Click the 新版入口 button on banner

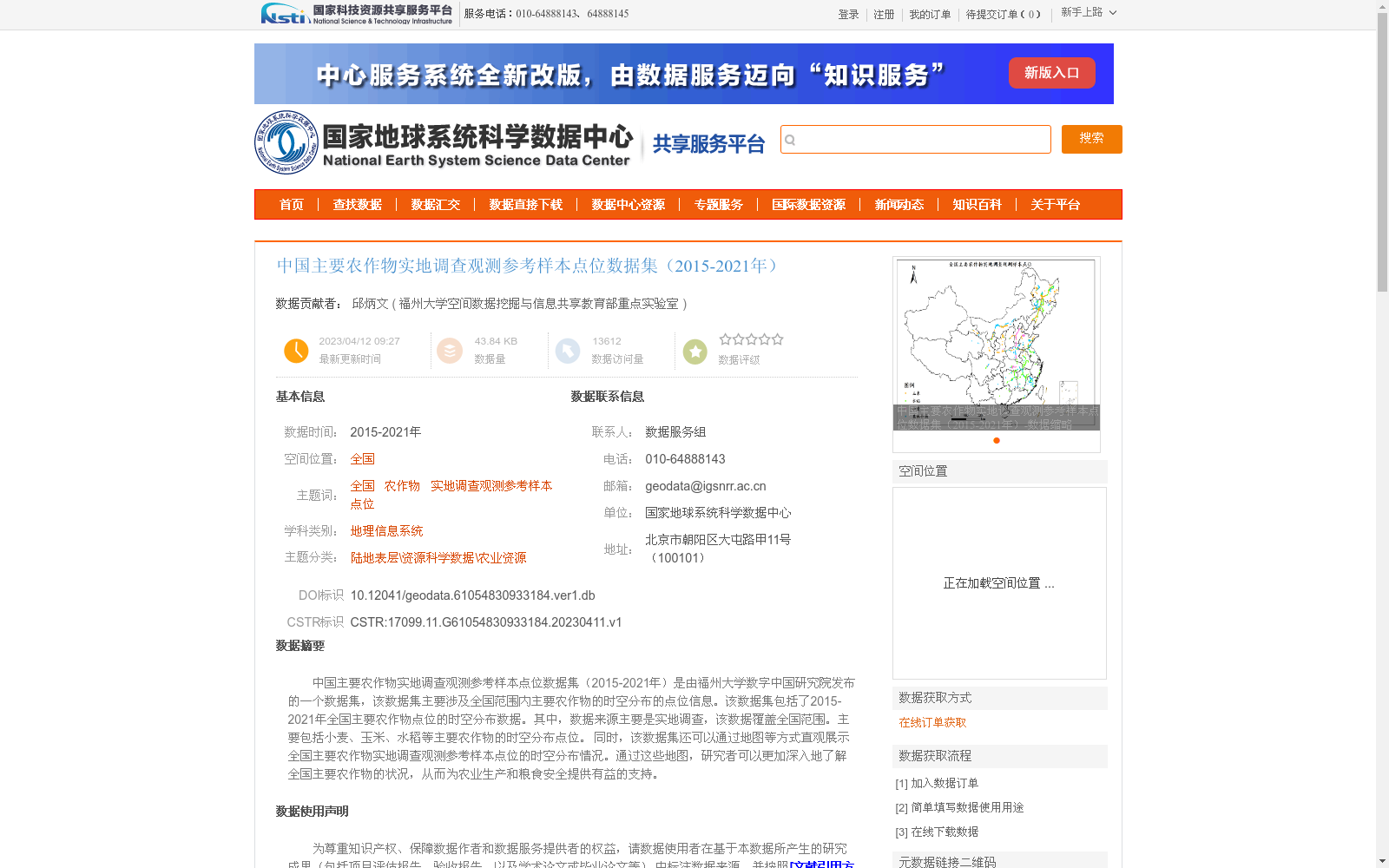pos(1051,73)
